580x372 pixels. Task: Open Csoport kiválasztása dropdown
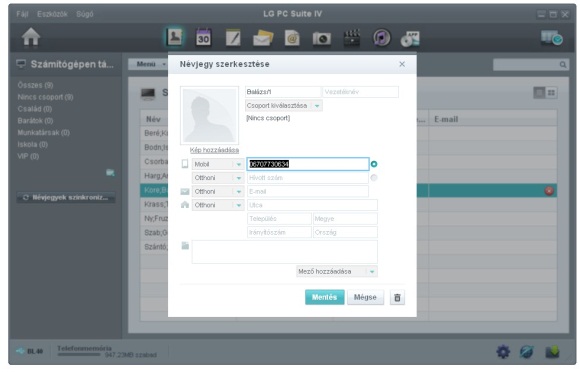point(283,105)
